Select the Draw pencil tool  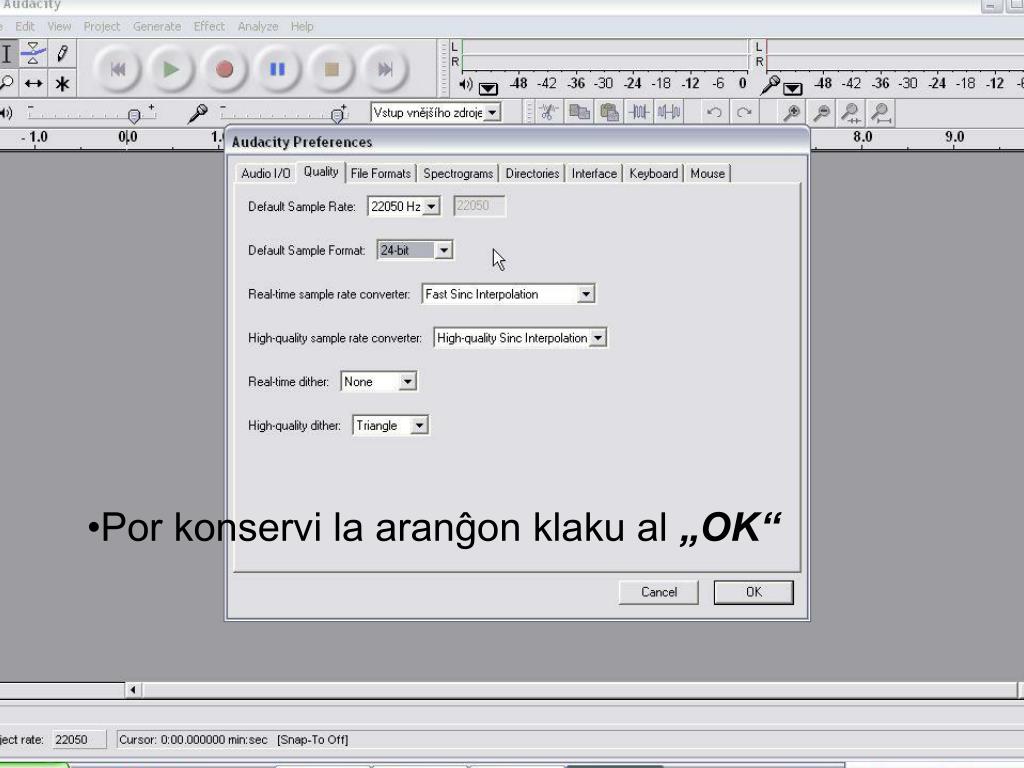62,54
